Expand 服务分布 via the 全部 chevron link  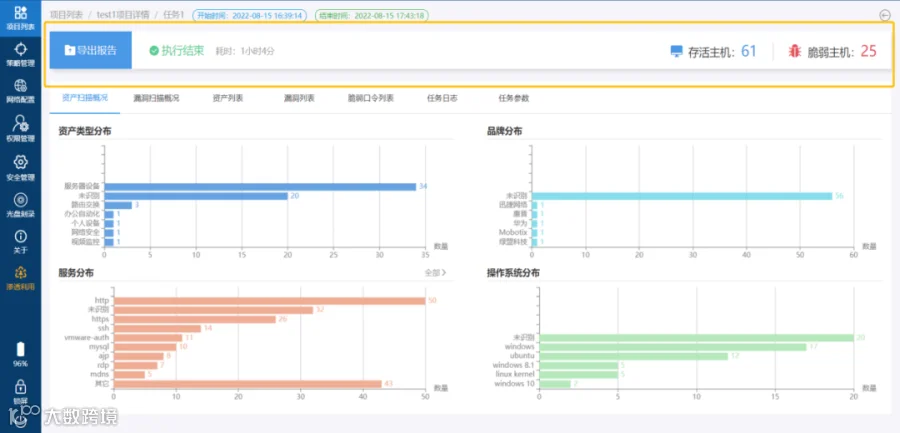tap(436, 273)
